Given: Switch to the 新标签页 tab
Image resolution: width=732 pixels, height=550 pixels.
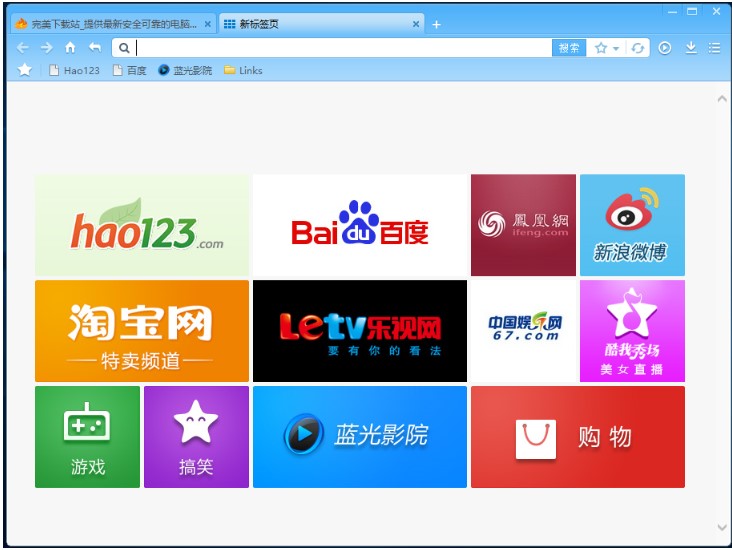Looking at the screenshot, I should (x=321, y=24).
